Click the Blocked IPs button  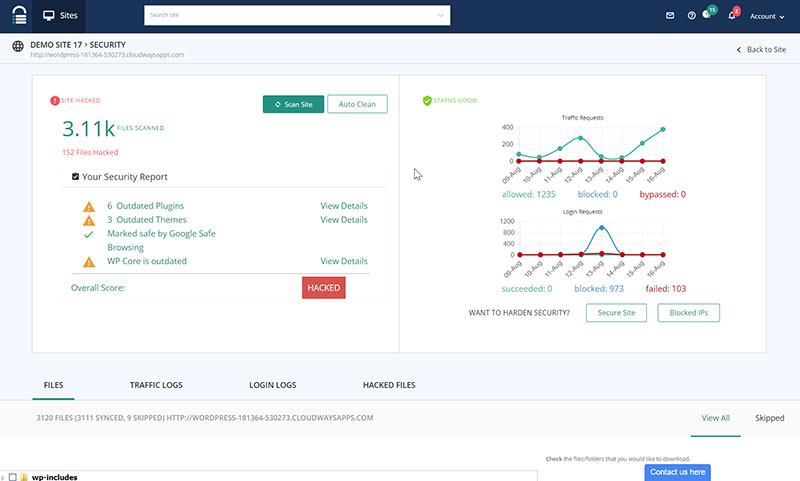689,313
